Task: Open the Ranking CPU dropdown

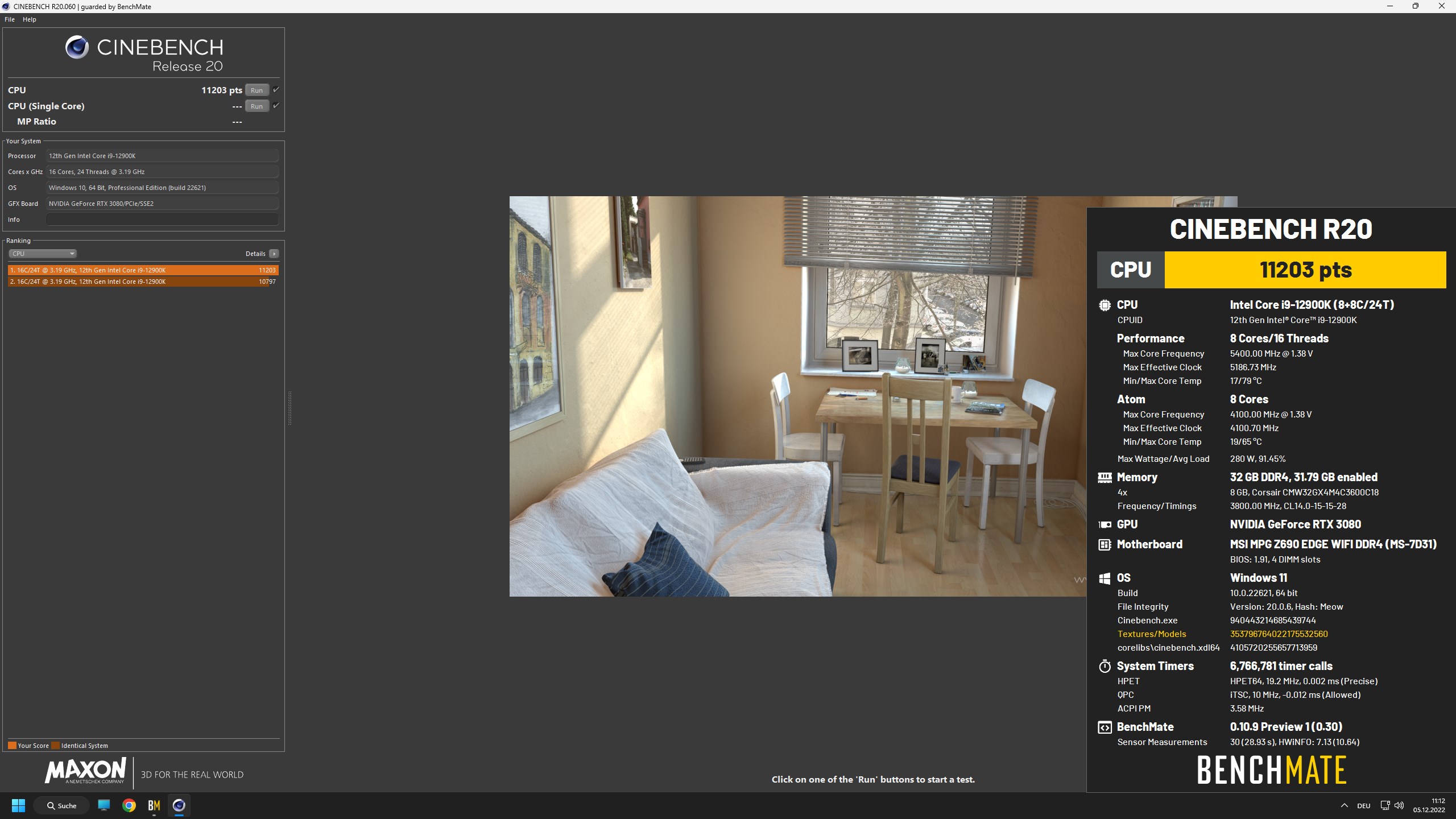Action: [43, 254]
